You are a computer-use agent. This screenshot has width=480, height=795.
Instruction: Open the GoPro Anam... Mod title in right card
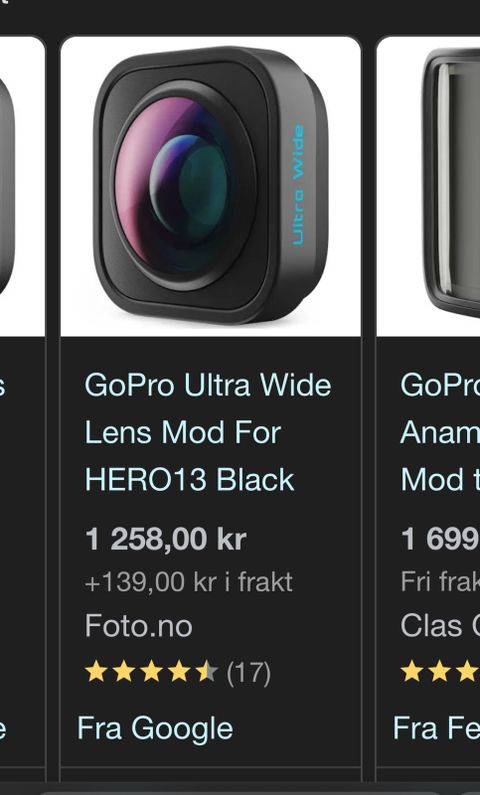click(440, 432)
